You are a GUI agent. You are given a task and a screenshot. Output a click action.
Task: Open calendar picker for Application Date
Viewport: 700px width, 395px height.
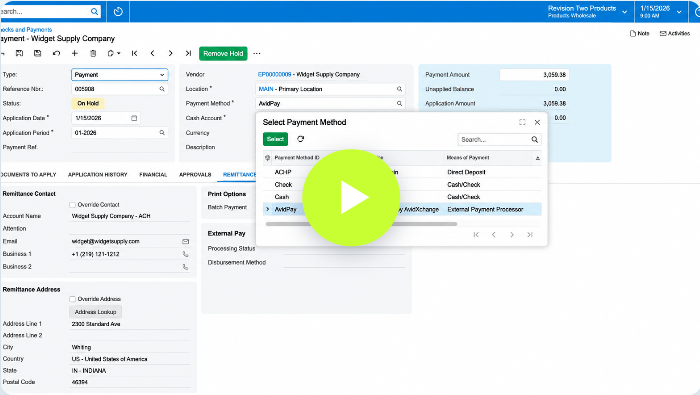134,118
